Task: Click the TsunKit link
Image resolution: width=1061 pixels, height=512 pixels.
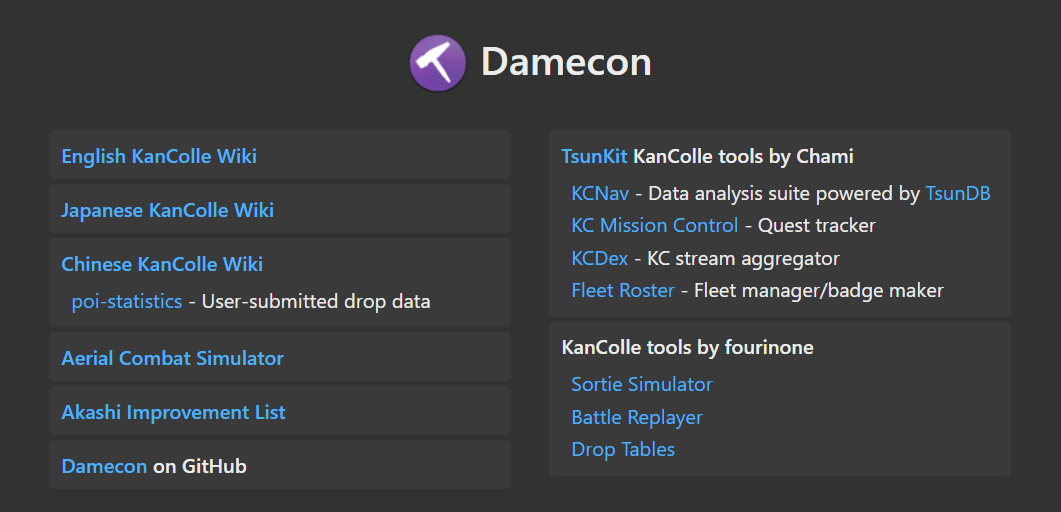Action: (594, 156)
